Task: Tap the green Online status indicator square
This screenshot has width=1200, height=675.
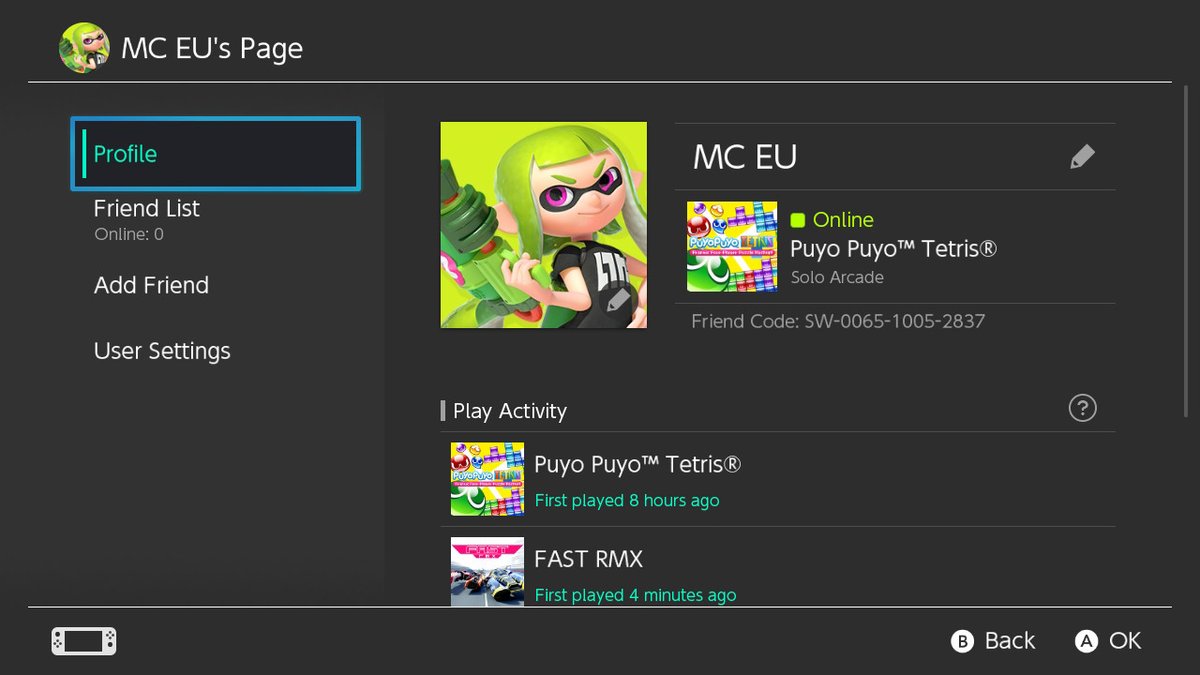Action: [x=798, y=220]
